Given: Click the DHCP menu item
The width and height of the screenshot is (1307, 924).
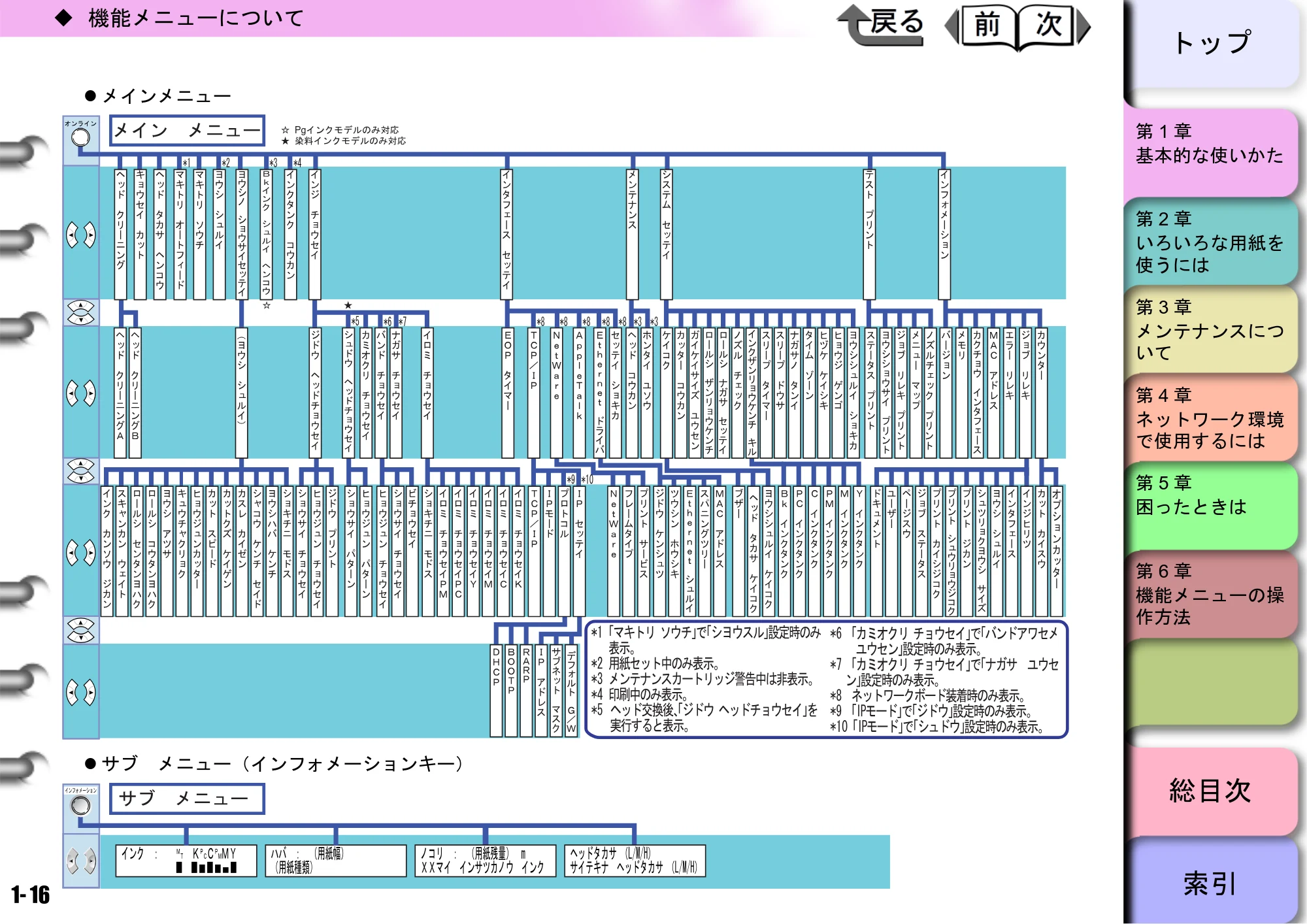Looking at the screenshot, I should tap(496, 691).
